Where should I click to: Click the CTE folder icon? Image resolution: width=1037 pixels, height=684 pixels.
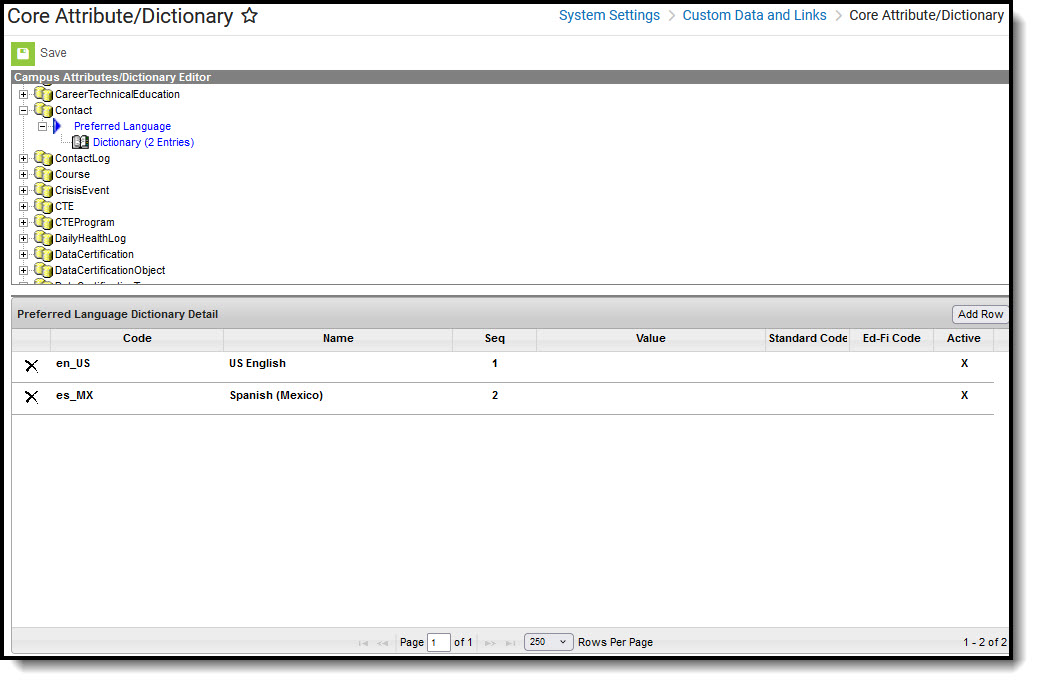point(44,206)
